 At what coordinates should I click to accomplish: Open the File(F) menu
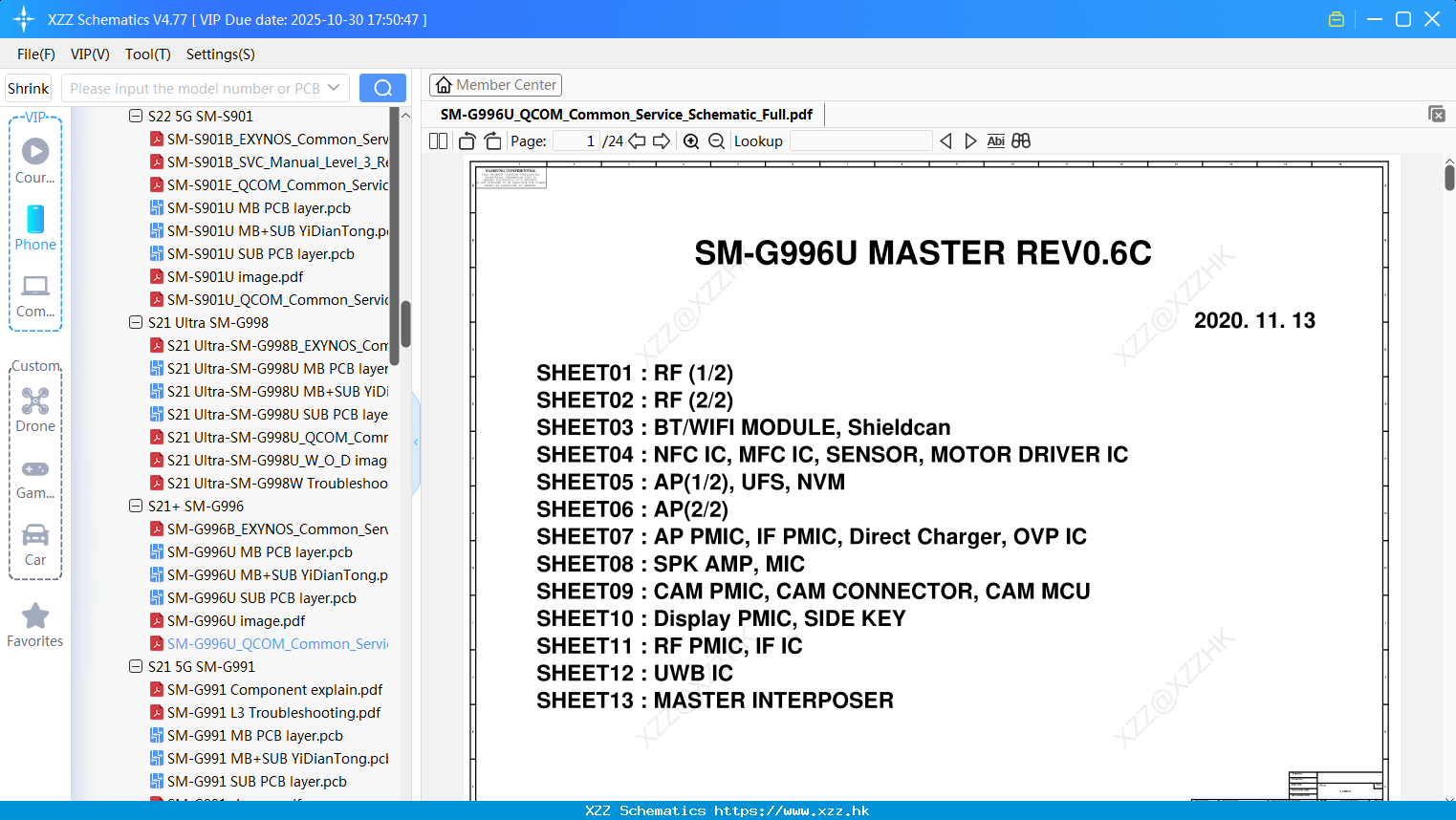(x=36, y=54)
